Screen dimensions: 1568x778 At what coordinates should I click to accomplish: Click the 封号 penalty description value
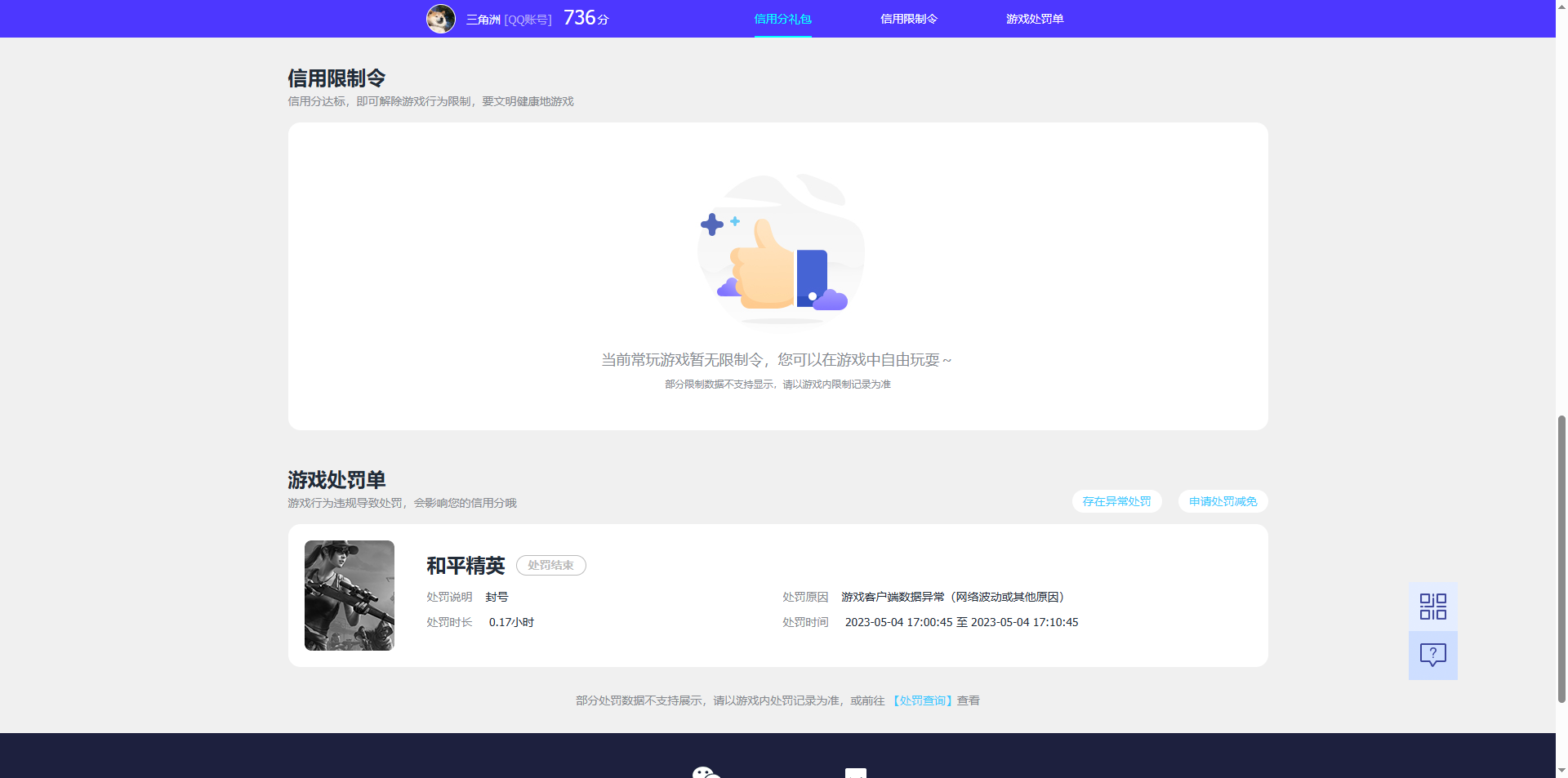pos(497,597)
